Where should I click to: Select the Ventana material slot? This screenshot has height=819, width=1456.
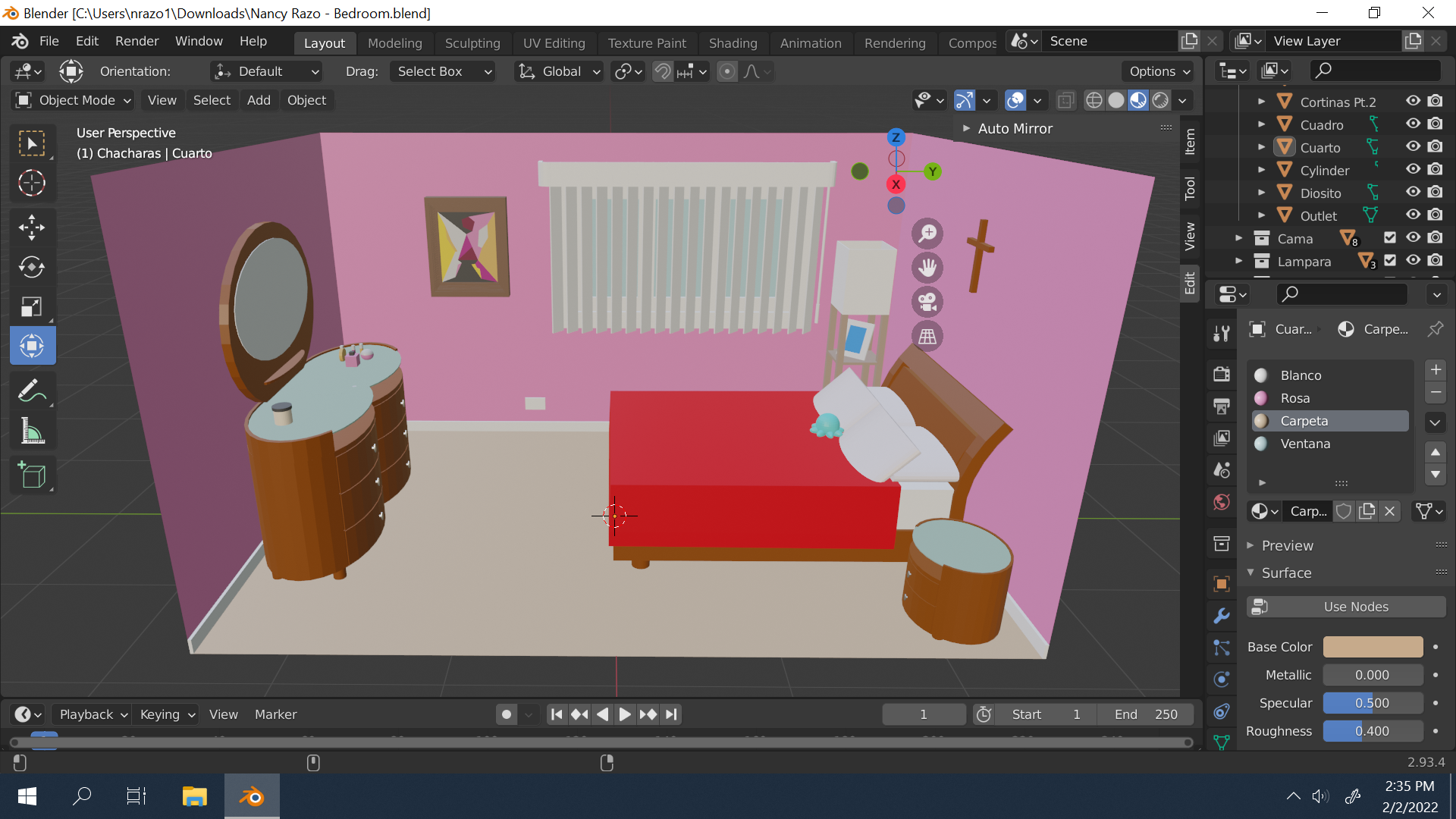point(1330,444)
